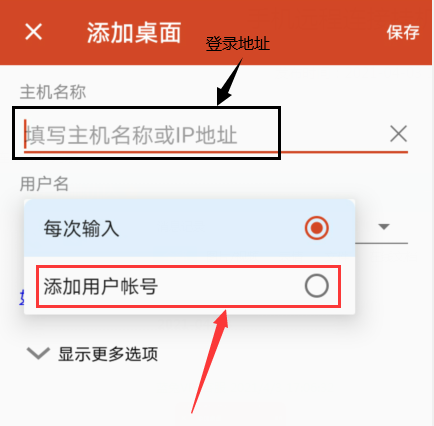The height and width of the screenshot is (426, 434).
Task: Choose the 添加用户帐号 option text
Action: click(100, 286)
